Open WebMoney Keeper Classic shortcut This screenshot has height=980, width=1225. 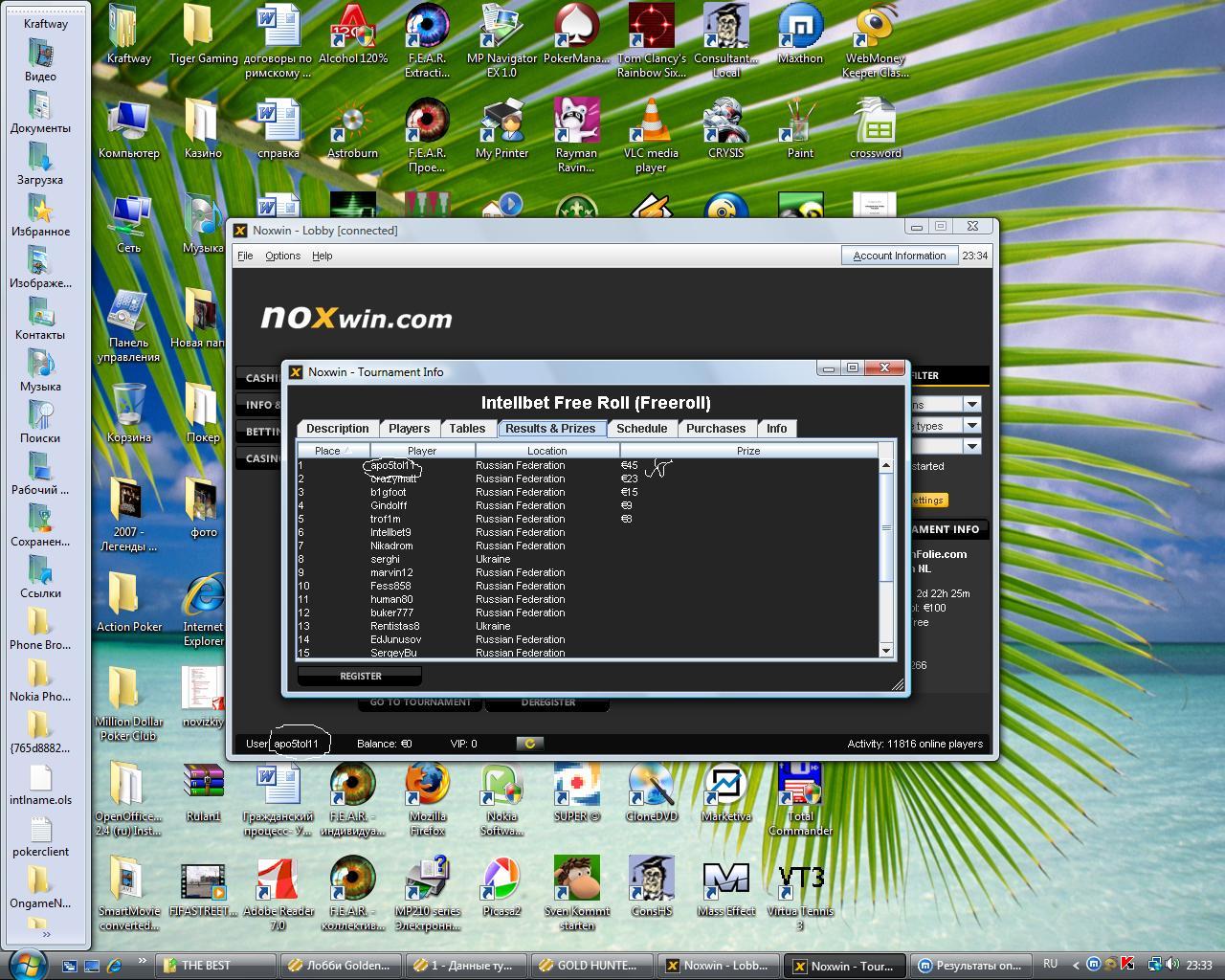tap(875, 29)
